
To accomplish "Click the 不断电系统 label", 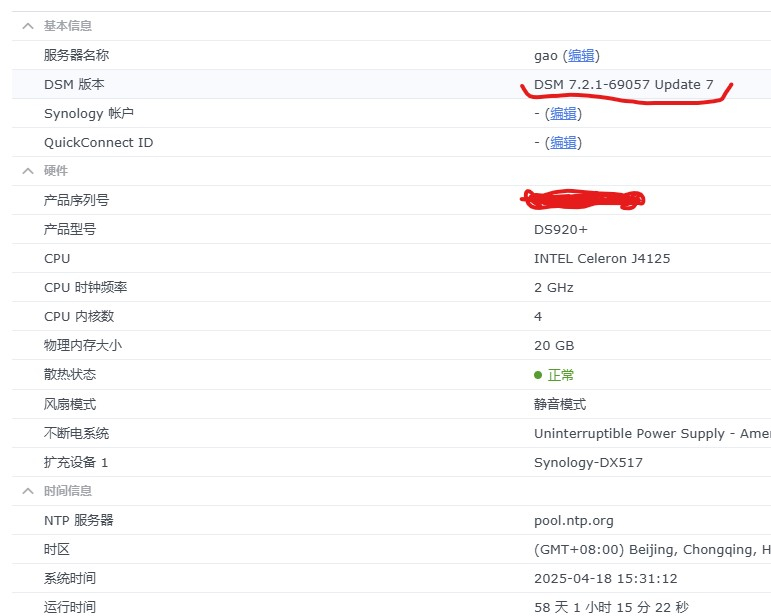I will click(76, 433).
